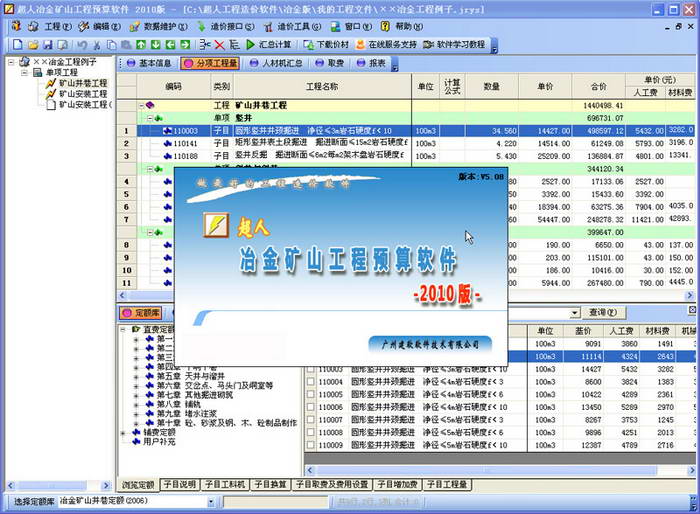
Task: Click the green right arrow icon
Action: click(185, 44)
